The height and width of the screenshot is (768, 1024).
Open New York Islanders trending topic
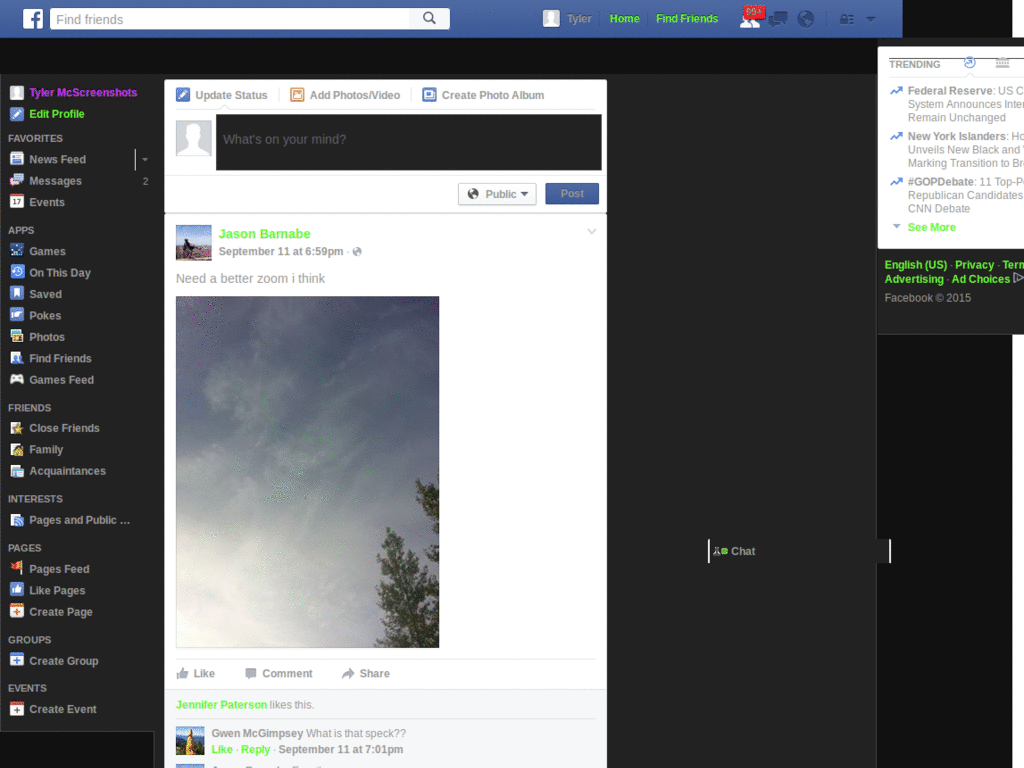[957, 136]
